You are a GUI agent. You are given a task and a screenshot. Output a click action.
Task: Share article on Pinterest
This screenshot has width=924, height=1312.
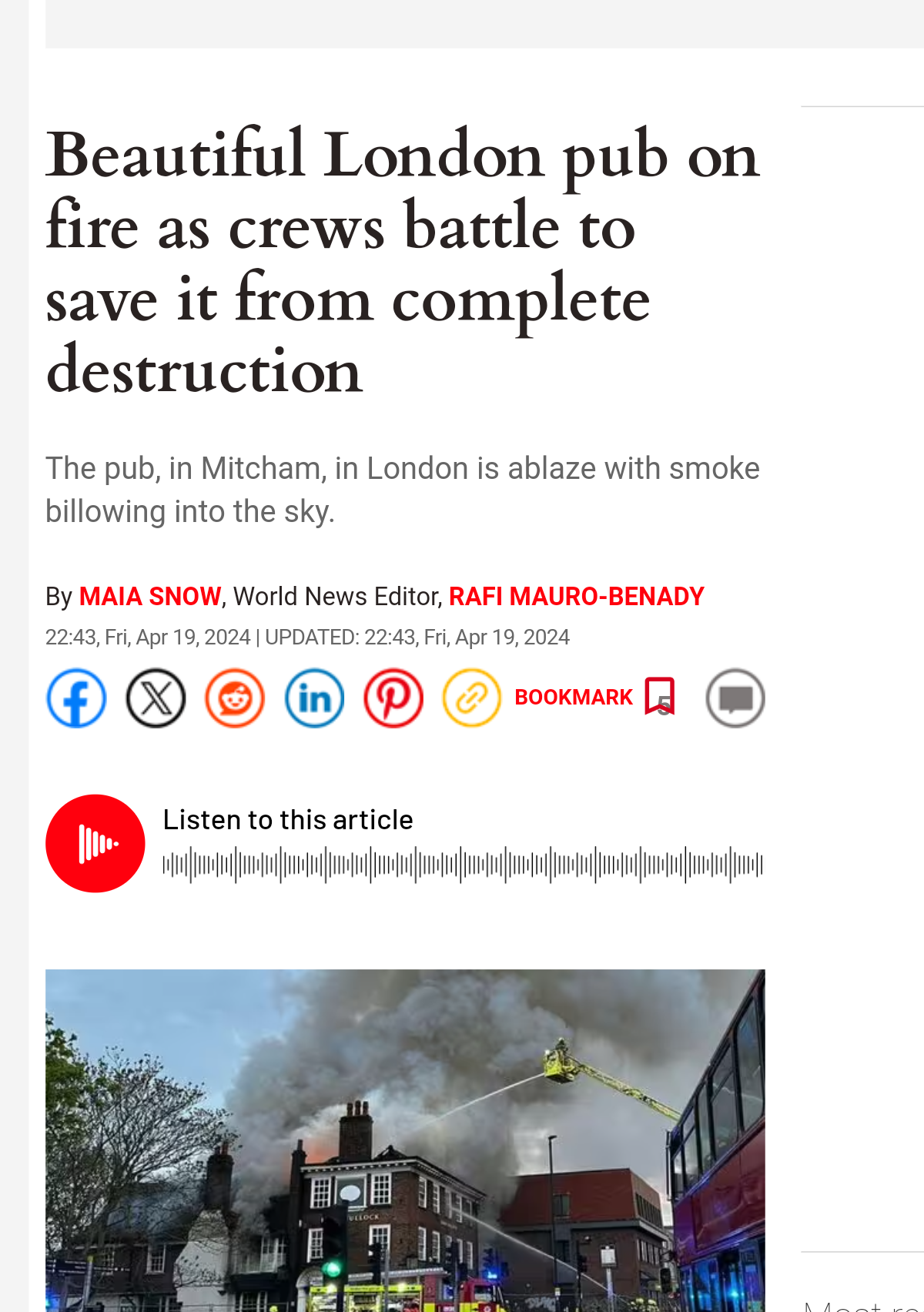click(393, 698)
